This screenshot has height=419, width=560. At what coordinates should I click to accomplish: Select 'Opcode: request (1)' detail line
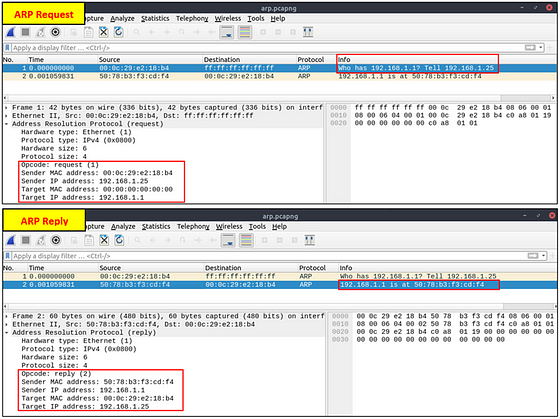point(60,165)
